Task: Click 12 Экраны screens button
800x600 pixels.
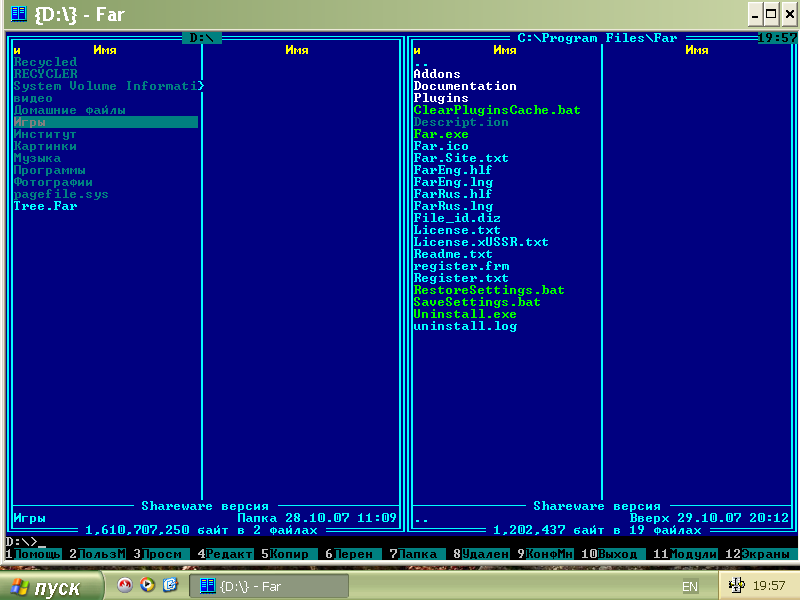Action: (x=757, y=554)
